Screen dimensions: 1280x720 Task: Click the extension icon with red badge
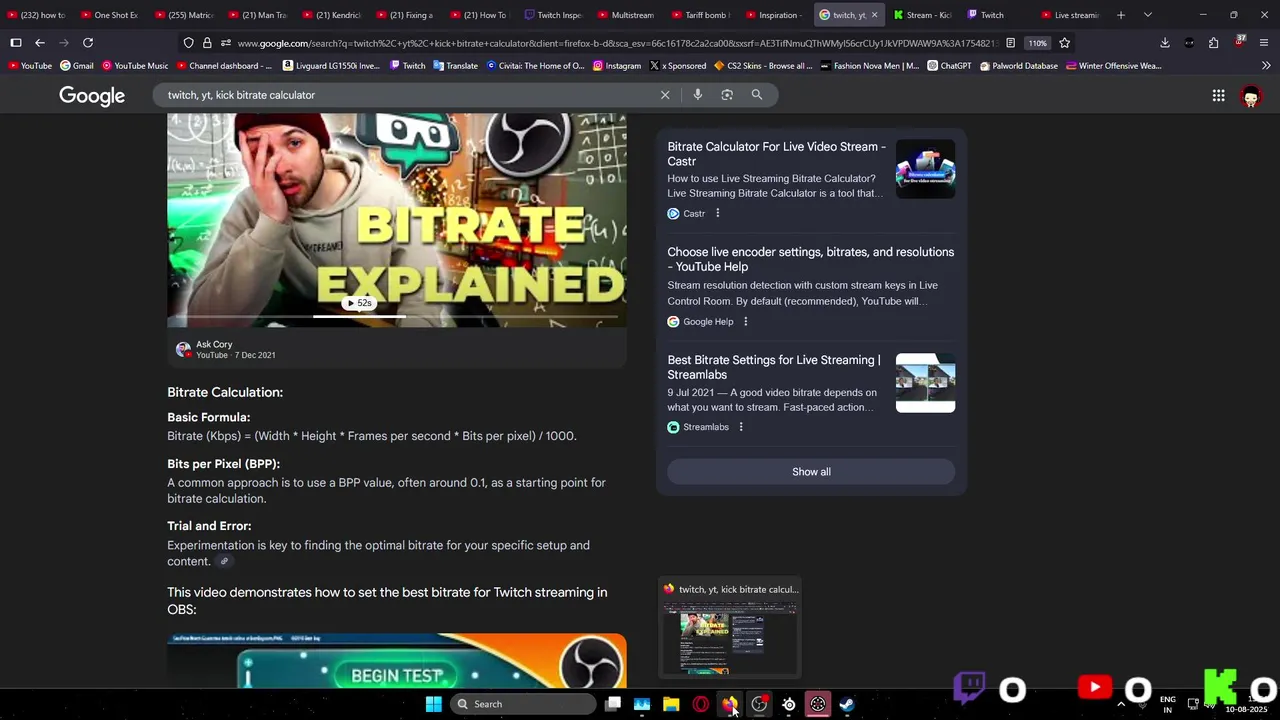click(1240, 42)
